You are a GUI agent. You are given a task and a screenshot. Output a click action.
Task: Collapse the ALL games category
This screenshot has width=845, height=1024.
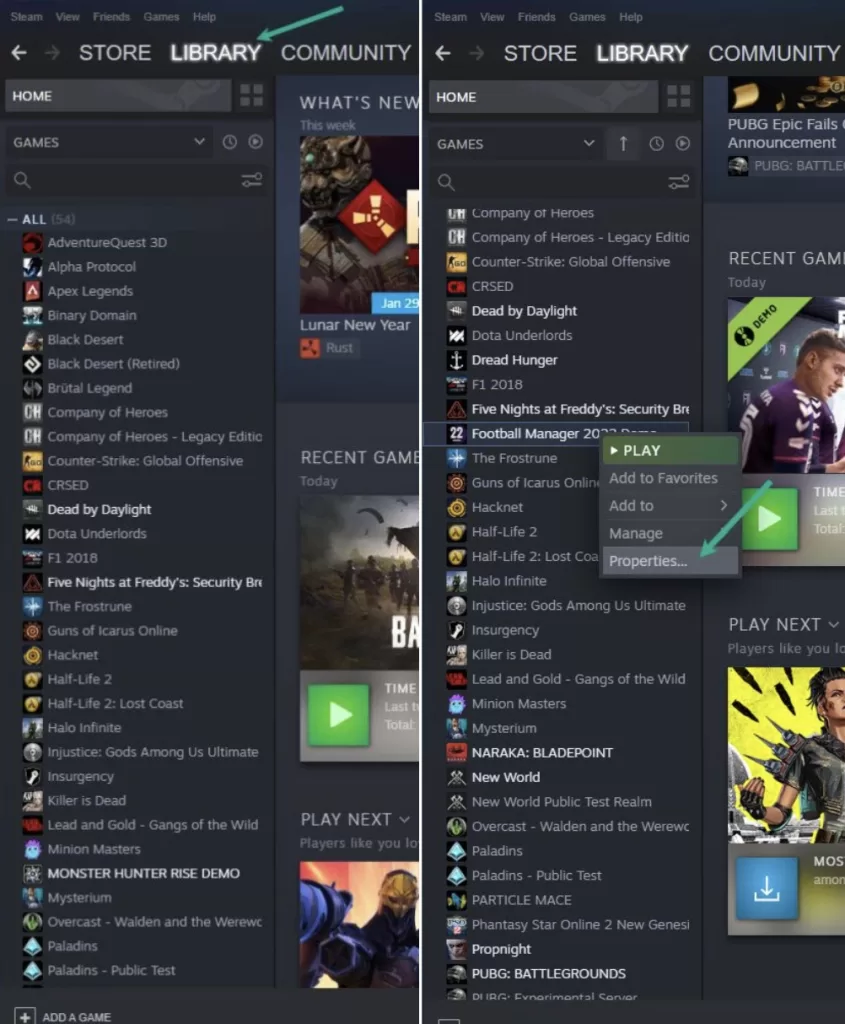pyautogui.click(x=12, y=219)
